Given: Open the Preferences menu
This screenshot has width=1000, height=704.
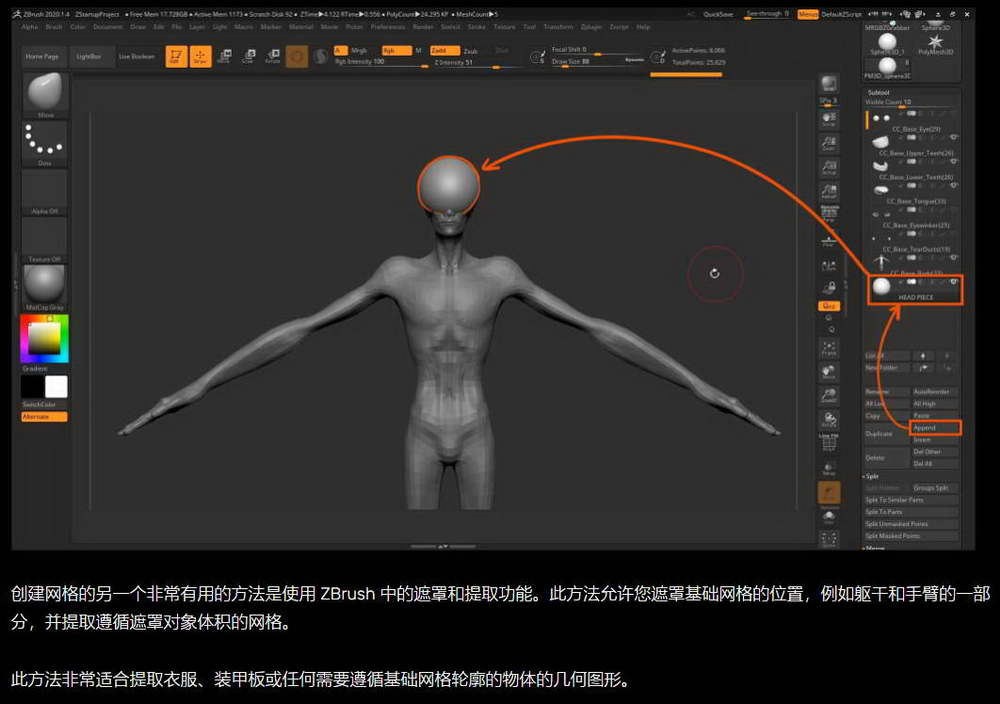Looking at the screenshot, I should click(388, 27).
